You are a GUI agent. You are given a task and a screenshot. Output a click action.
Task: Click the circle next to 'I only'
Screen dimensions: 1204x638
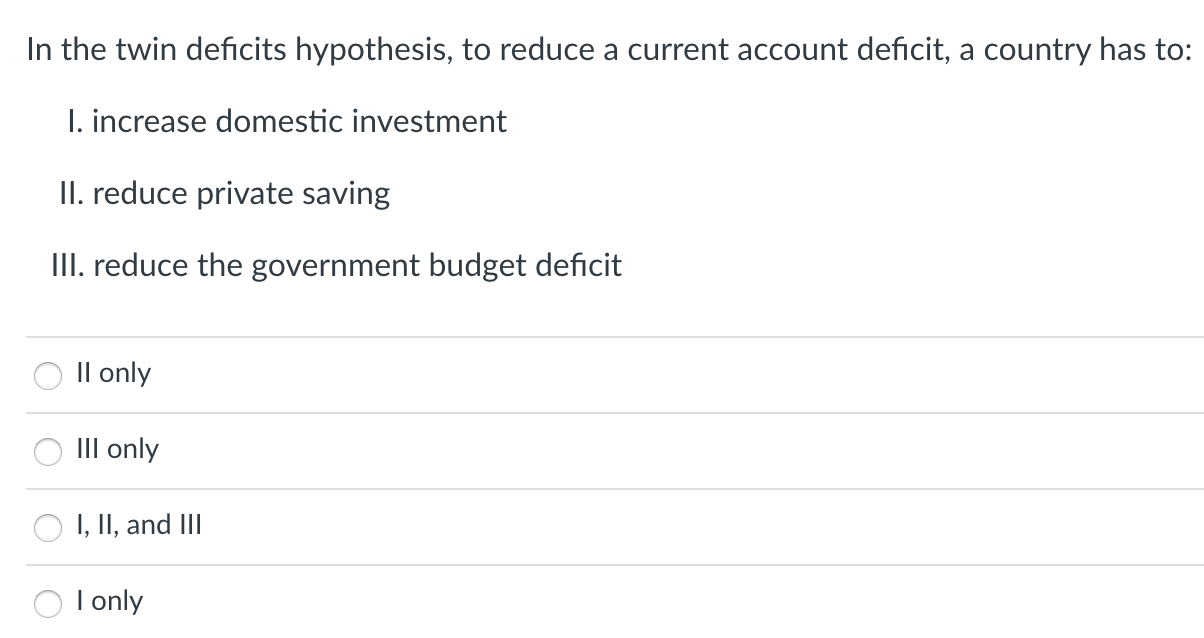pos(47,604)
